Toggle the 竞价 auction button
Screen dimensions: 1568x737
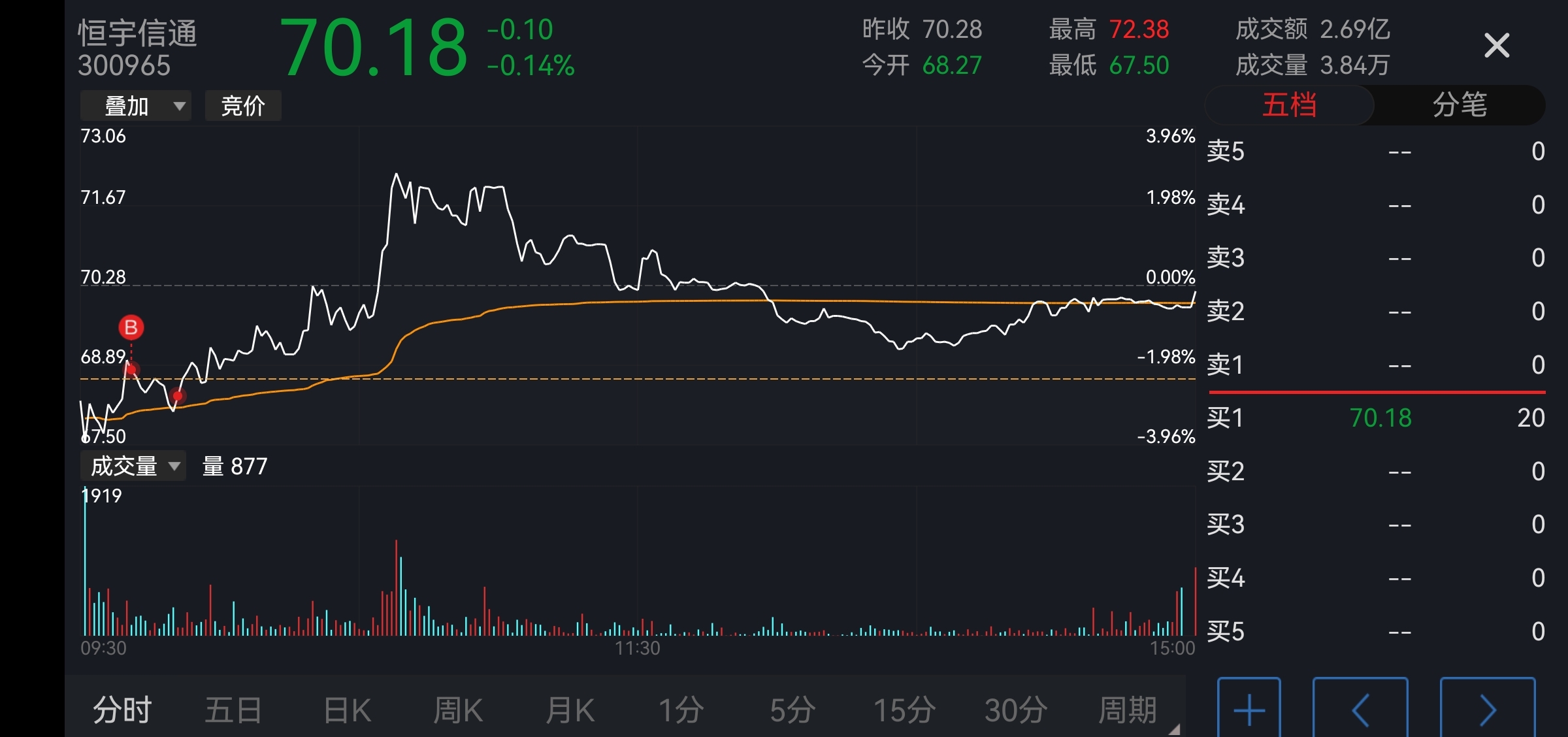243,106
